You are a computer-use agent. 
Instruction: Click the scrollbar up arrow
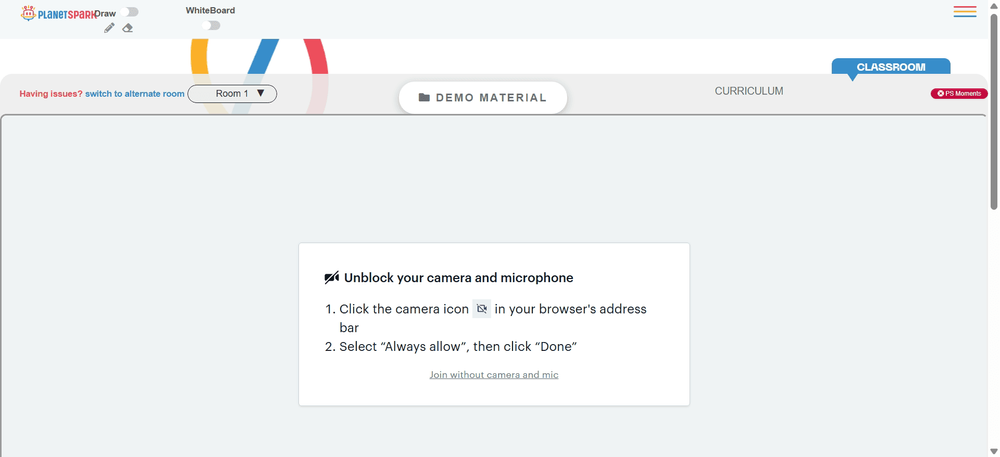point(994,5)
